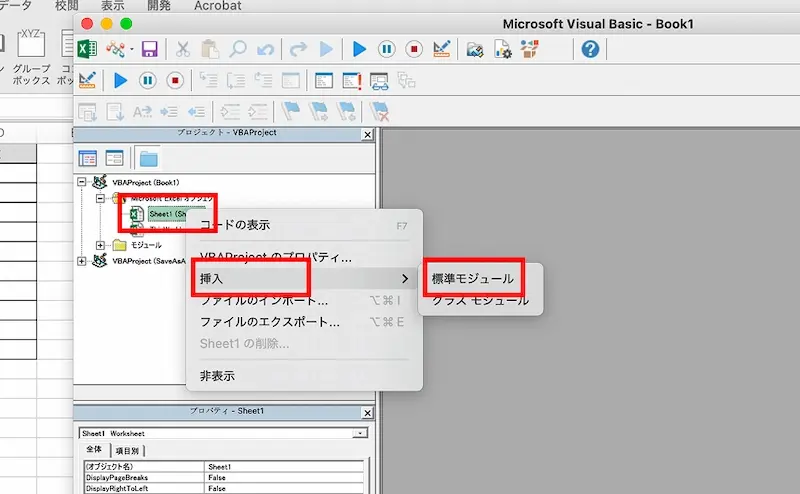Click the DisplayPageBreaks False value cell

(285, 478)
